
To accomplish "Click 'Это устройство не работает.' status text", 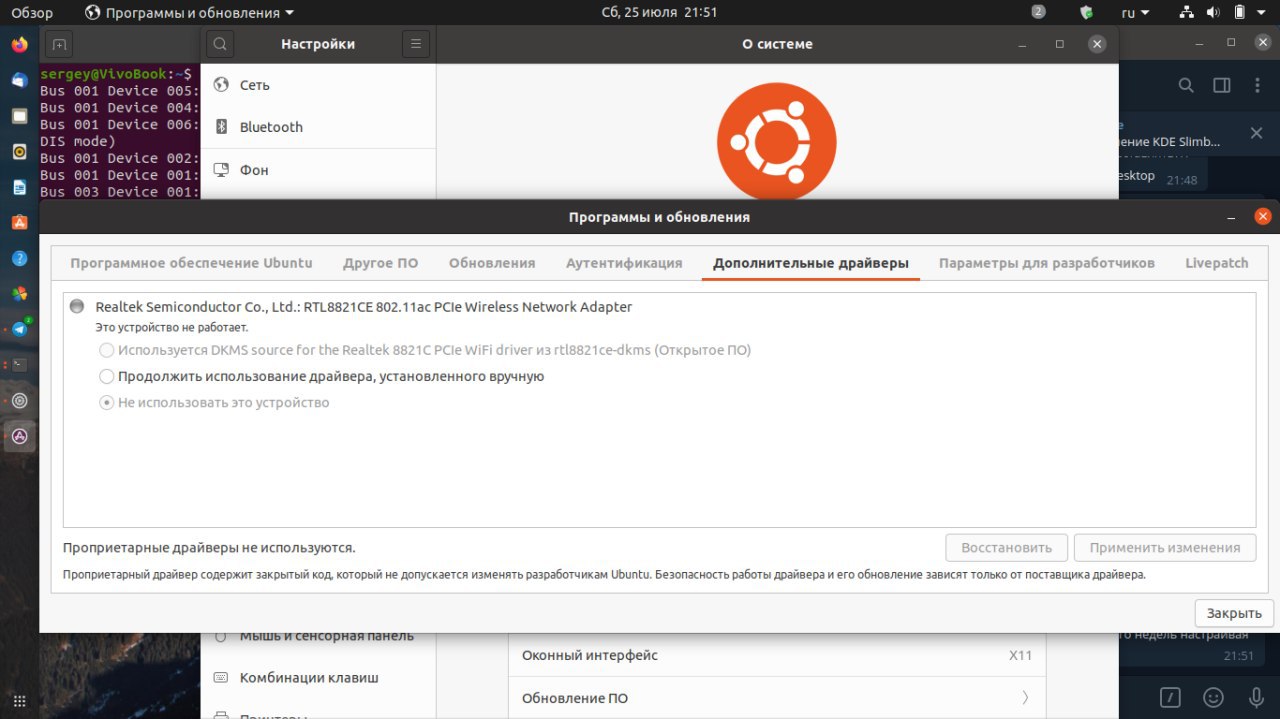I will click(x=172, y=327).
